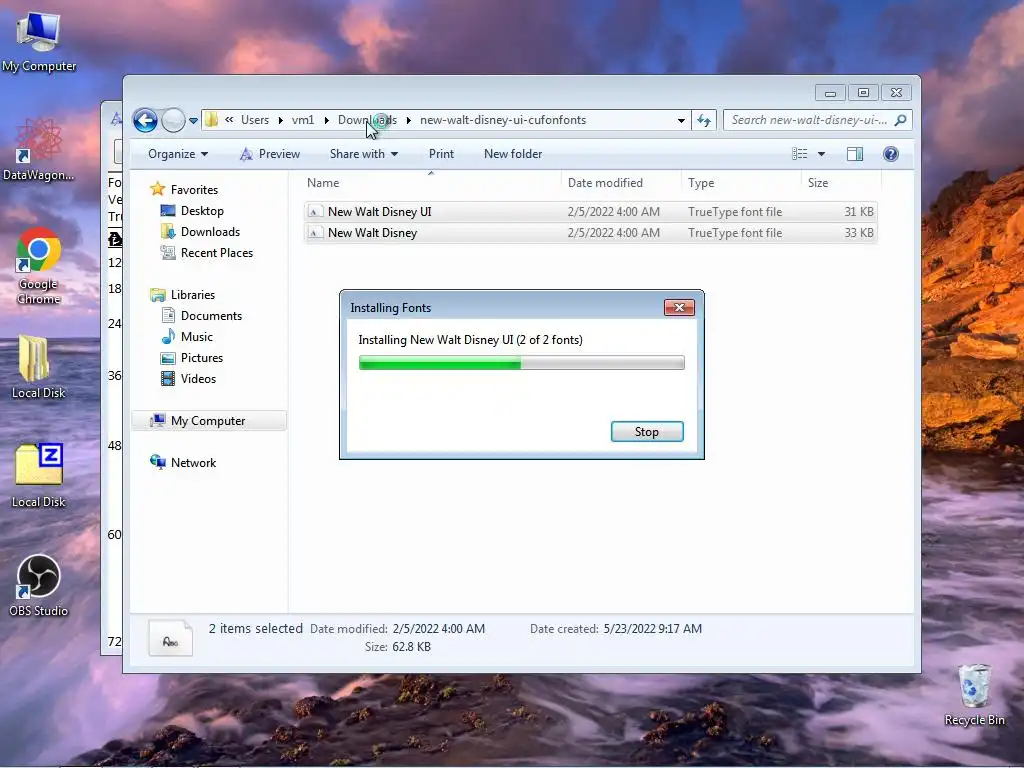
Task: Select the New Walt Disney font file
Action: pos(590,232)
